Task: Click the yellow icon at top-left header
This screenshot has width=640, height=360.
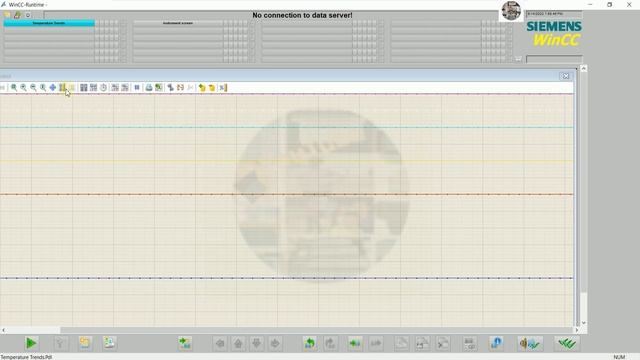Action: tap(7, 15)
